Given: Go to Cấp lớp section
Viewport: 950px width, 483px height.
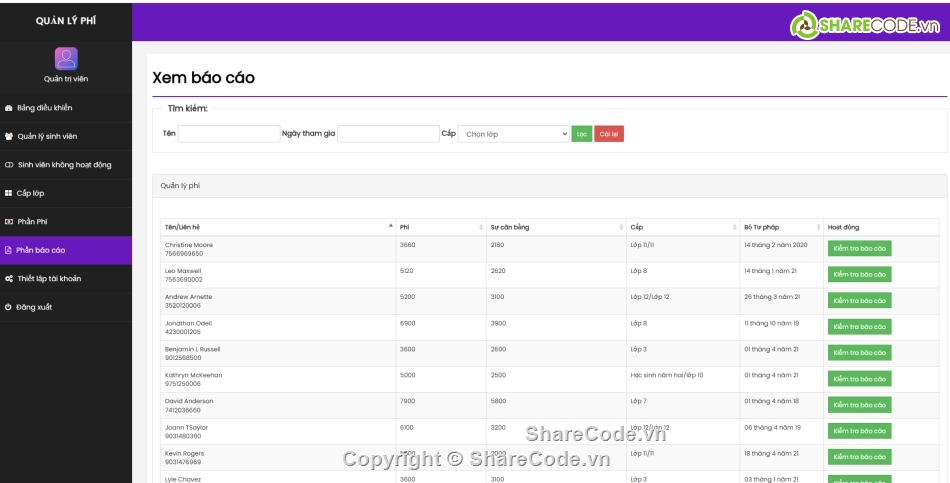Looking at the screenshot, I should (x=65, y=193).
